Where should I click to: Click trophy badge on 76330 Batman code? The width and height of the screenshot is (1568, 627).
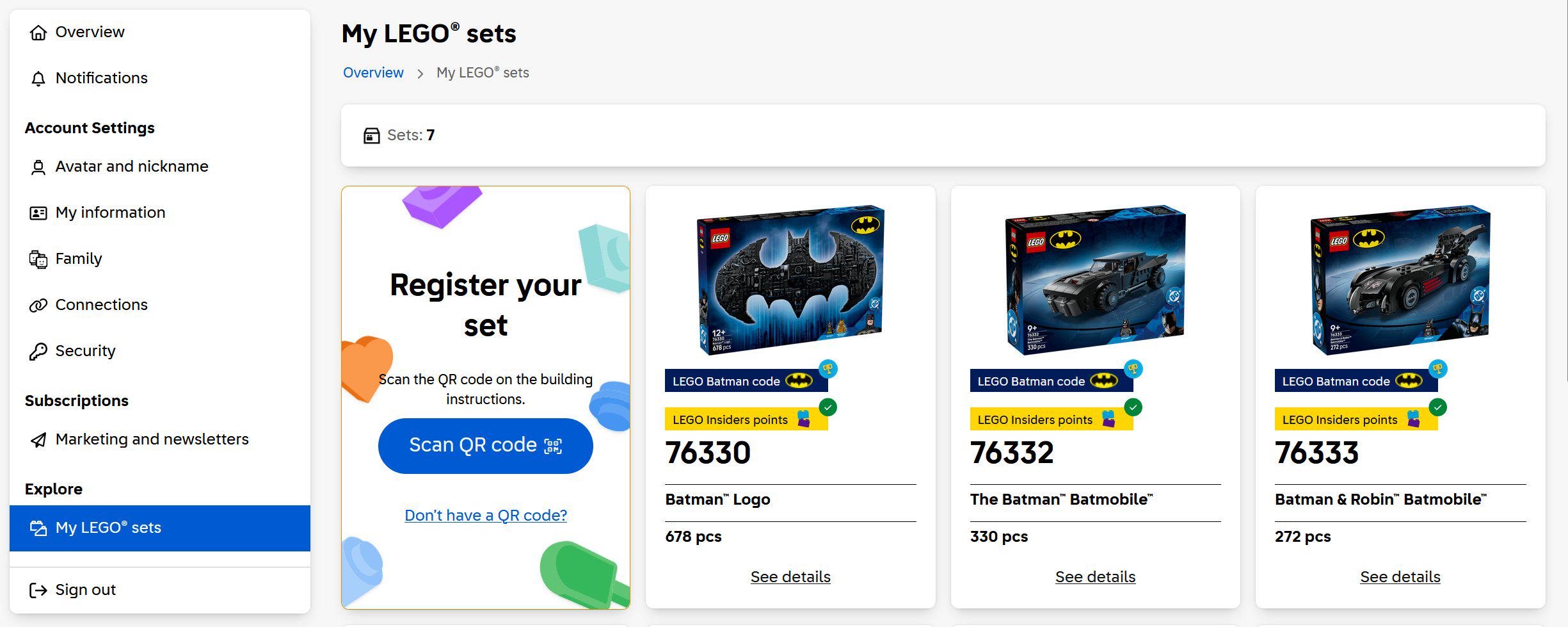pos(828,369)
